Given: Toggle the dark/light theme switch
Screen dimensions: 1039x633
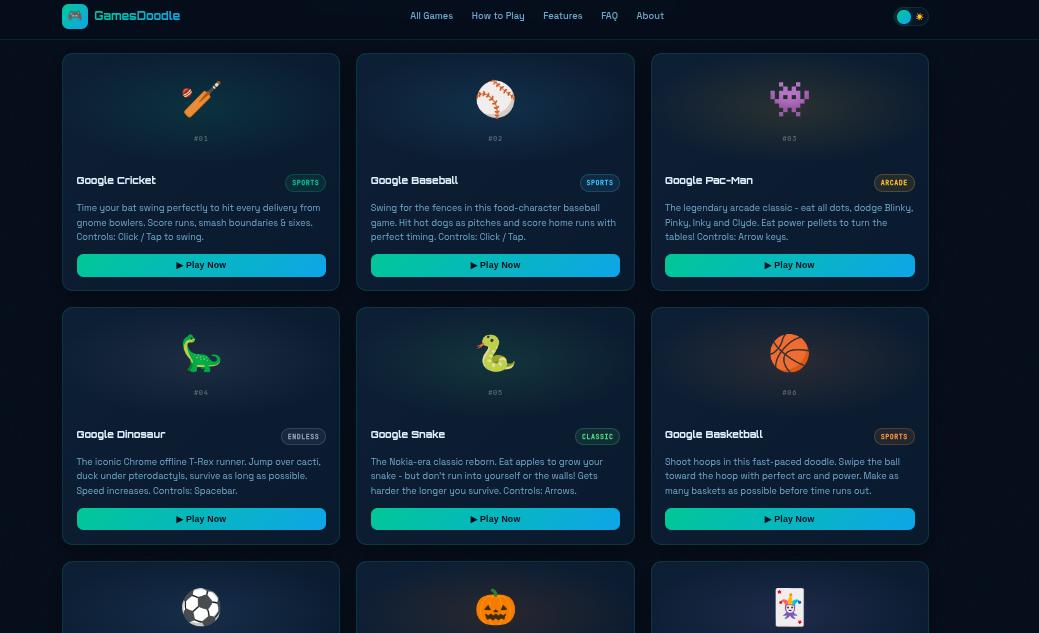Looking at the screenshot, I should point(911,17).
